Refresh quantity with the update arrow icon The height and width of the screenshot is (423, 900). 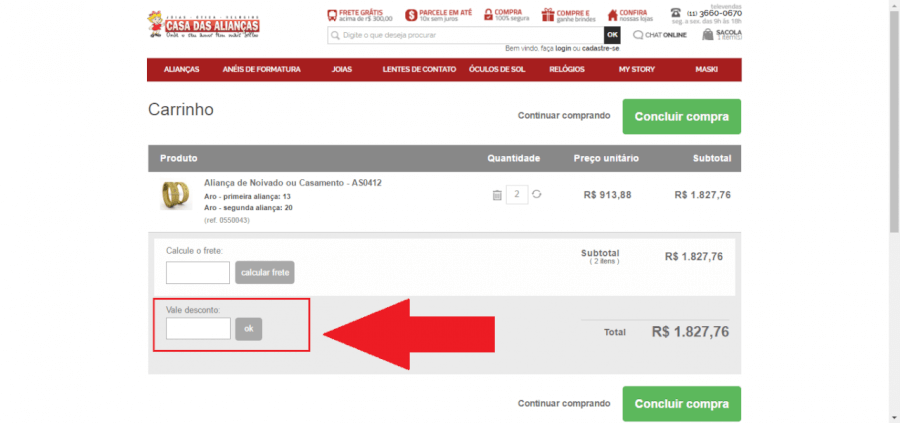(x=536, y=195)
